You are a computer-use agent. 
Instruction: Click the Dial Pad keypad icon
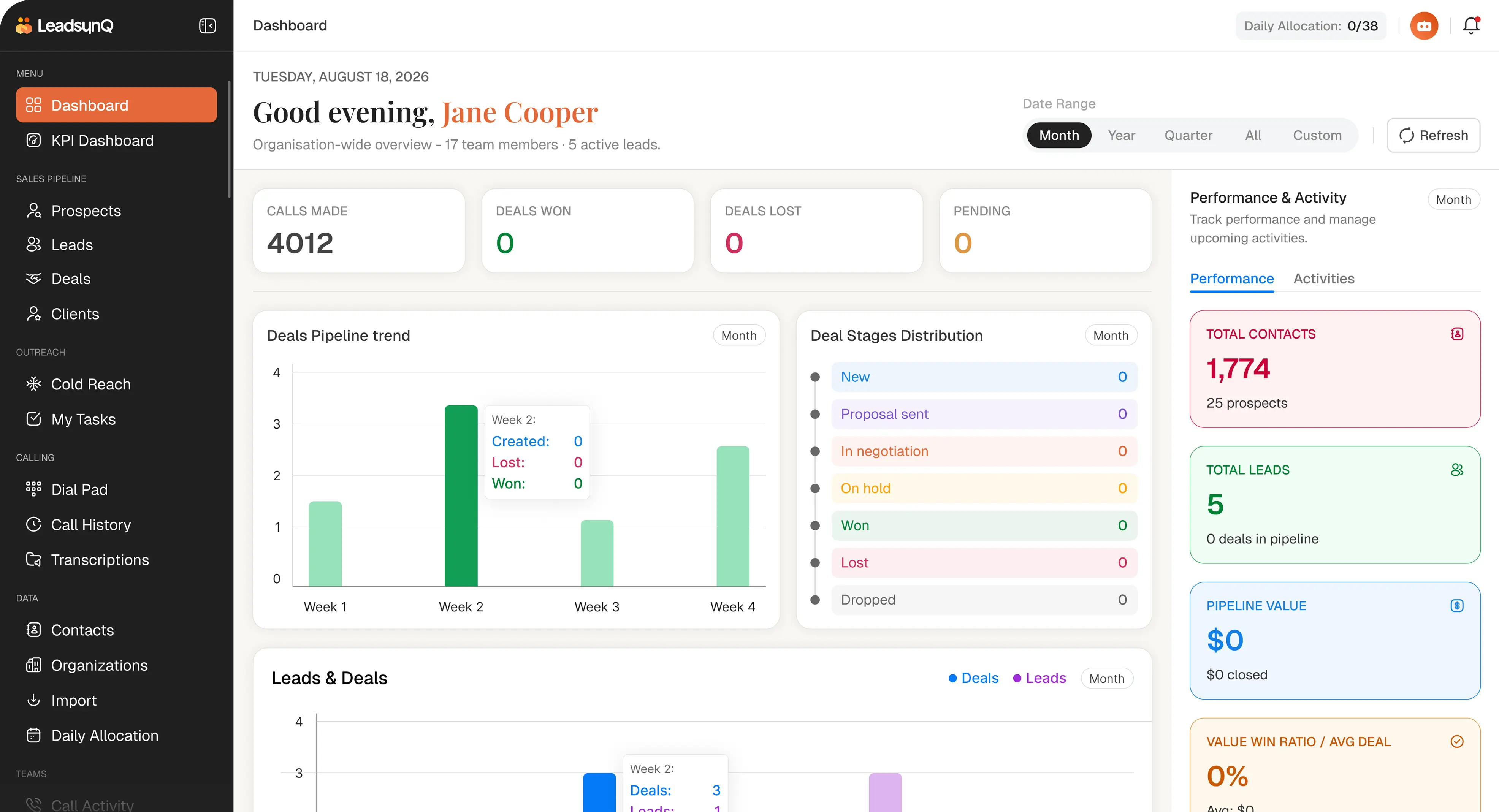(34, 489)
